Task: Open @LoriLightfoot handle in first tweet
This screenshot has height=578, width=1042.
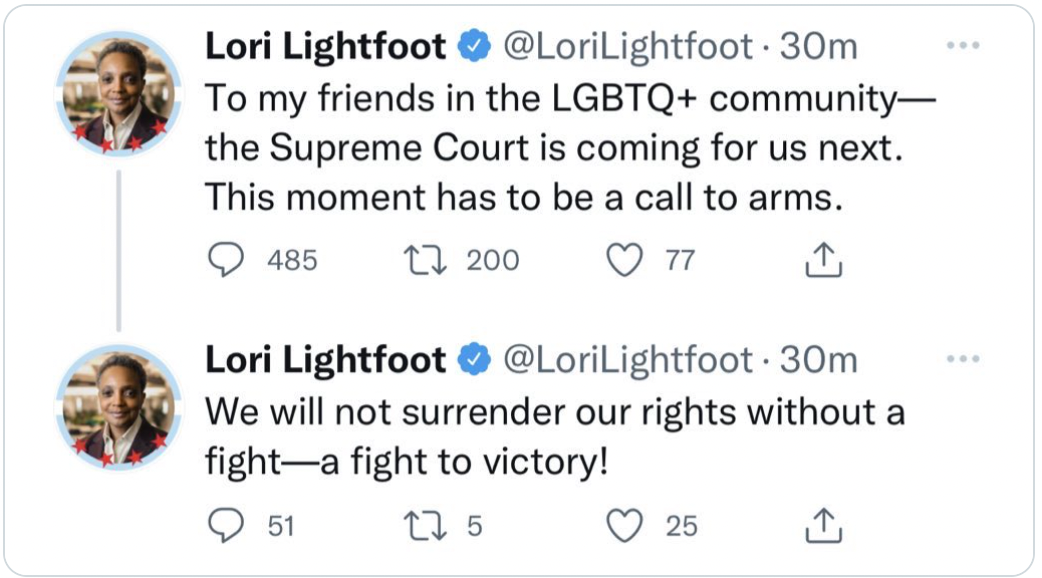Action: tap(627, 46)
